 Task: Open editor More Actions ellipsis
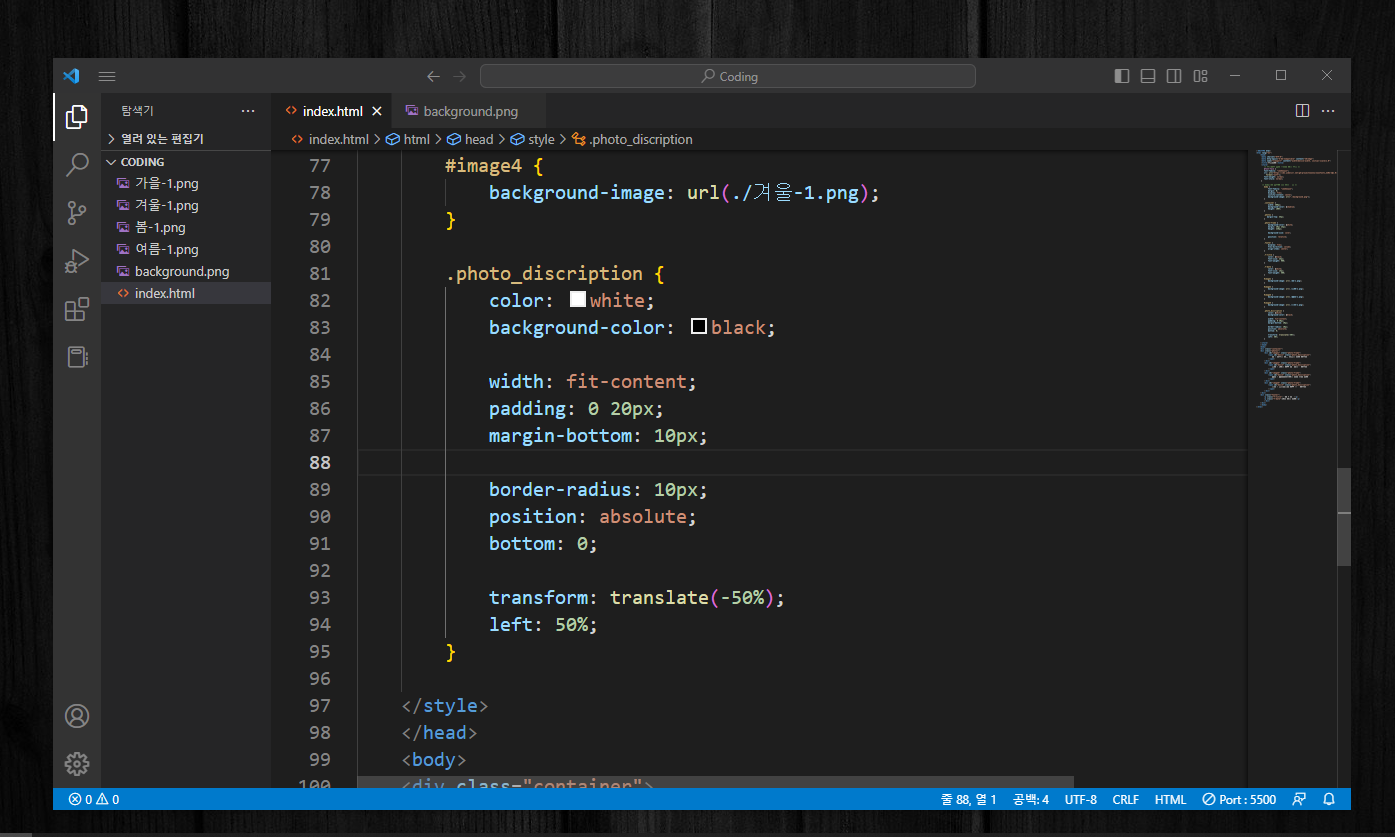click(x=1328, y=111)
